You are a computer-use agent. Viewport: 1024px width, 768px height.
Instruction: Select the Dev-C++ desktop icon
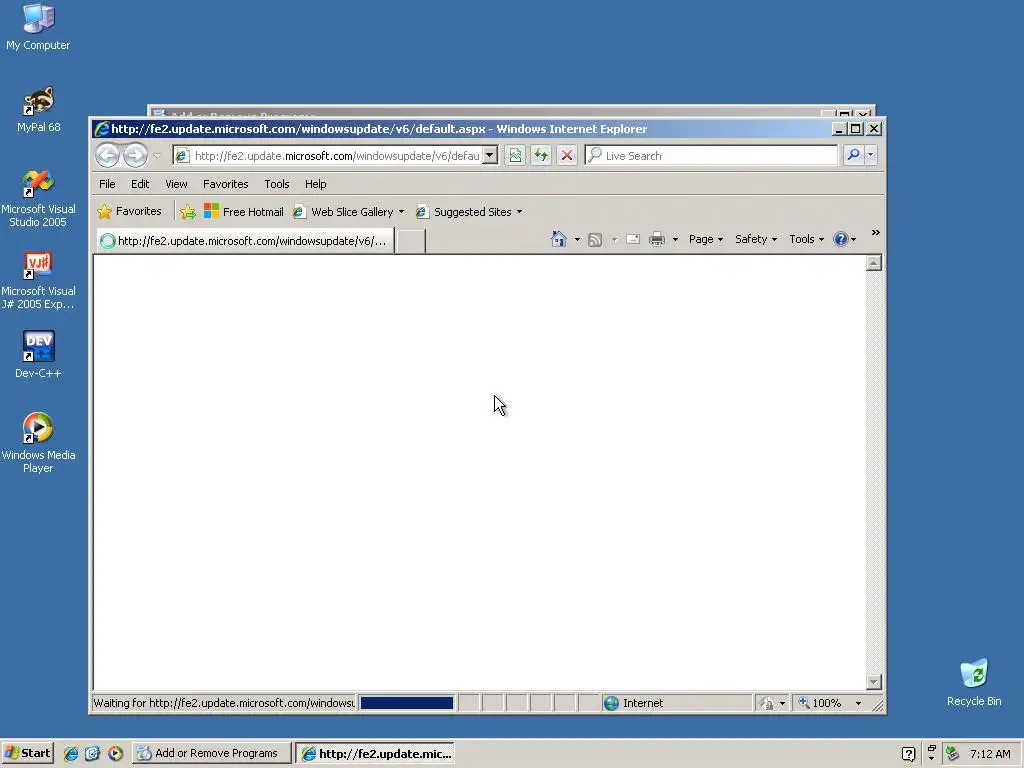click(x=38, y=355)
